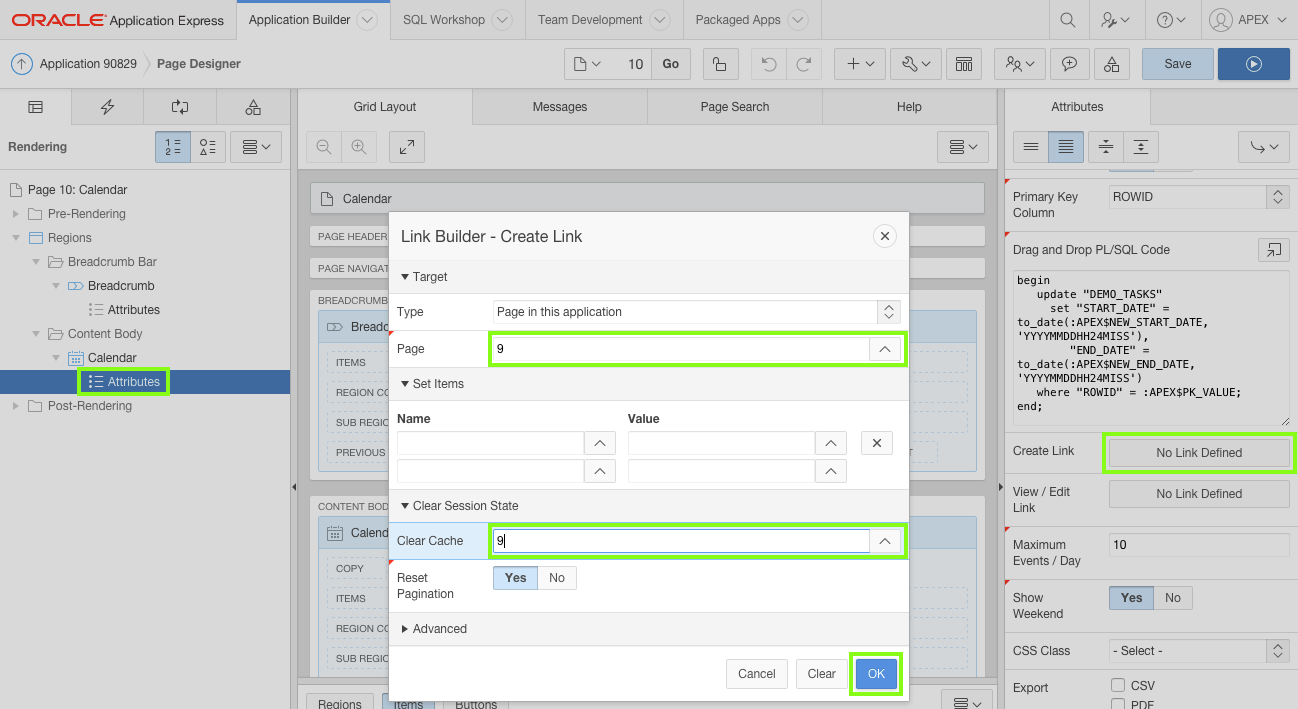Set Reset Pagination to No
1298x709 pixels.
point(556,578)
